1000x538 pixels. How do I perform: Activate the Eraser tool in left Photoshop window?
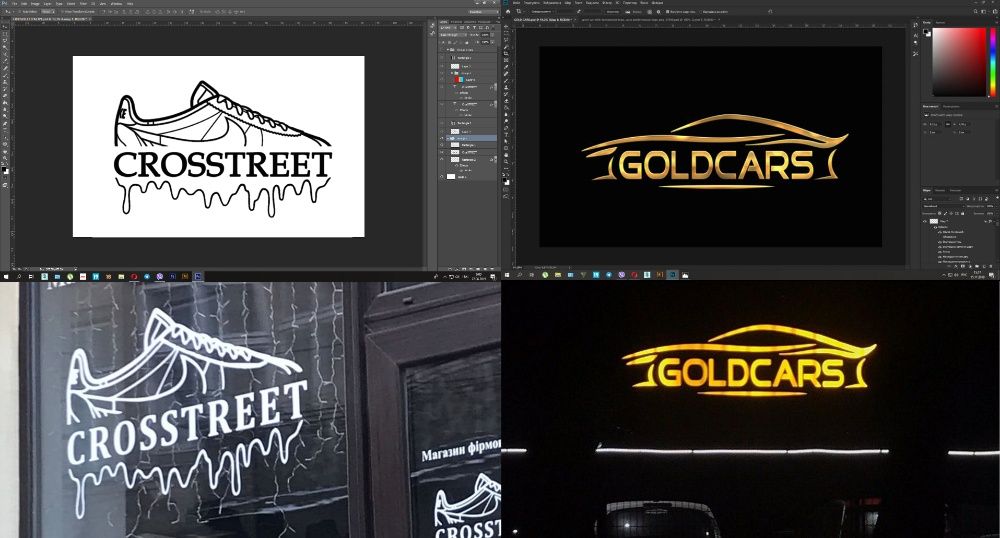4,96
